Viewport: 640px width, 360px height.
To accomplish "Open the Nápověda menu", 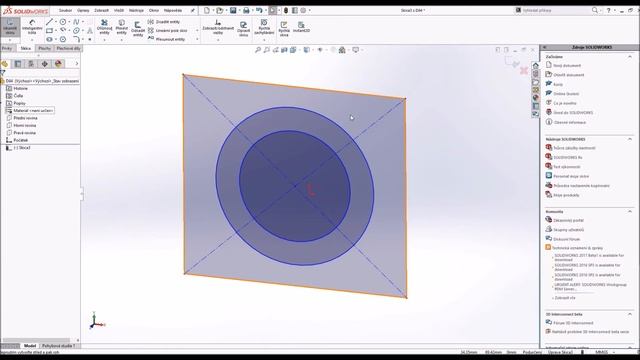I will [173, 10].
